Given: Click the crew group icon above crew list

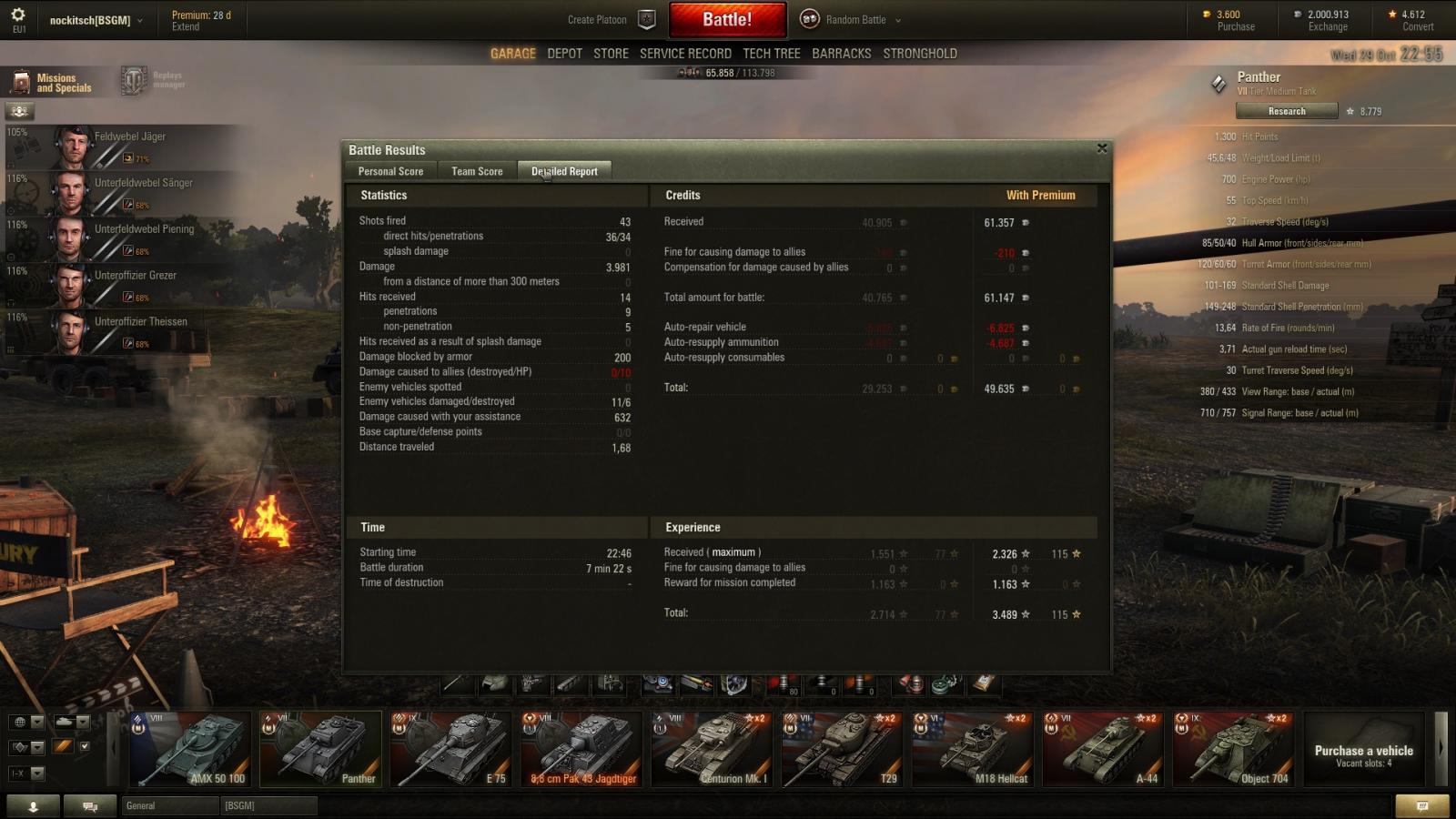Looking at the screenshot, I should click(20, 111).
